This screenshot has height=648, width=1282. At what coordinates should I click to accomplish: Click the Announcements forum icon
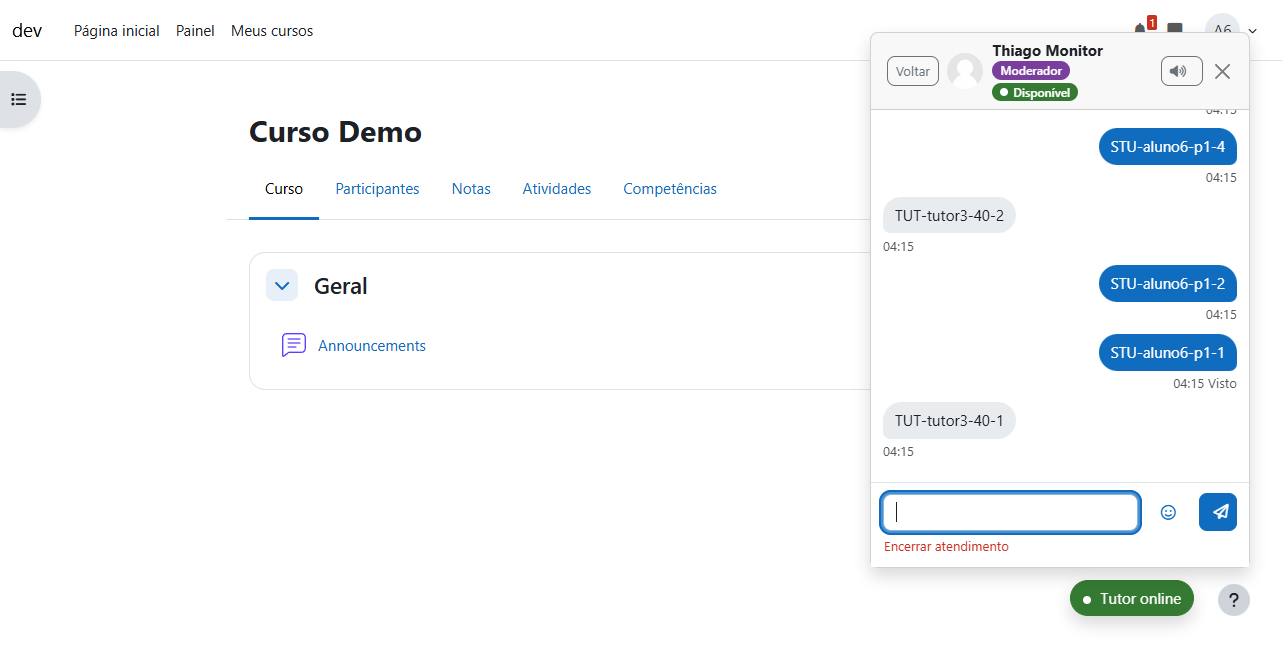pos(293,345)
